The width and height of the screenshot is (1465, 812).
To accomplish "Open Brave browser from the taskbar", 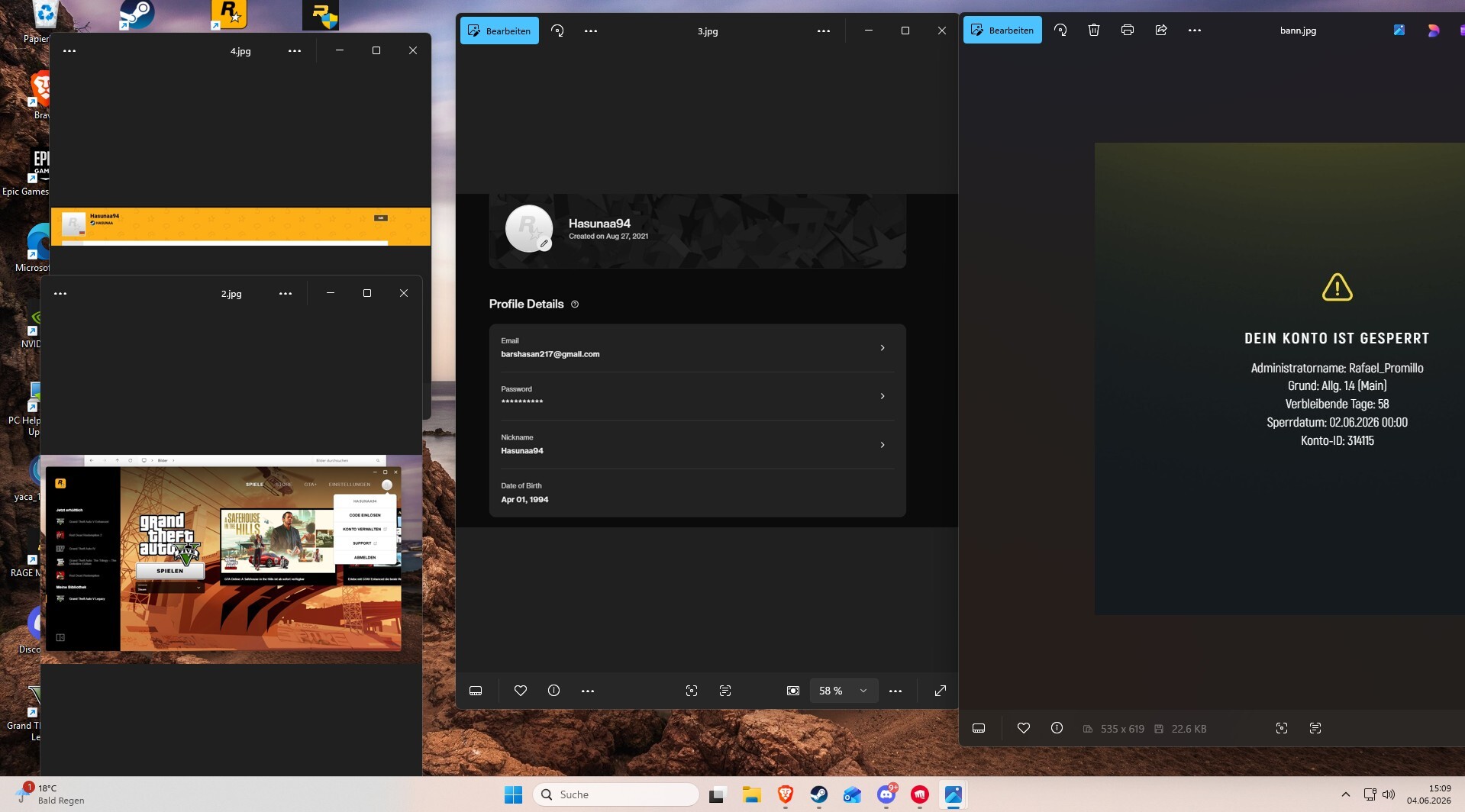I will click(785, 794).
